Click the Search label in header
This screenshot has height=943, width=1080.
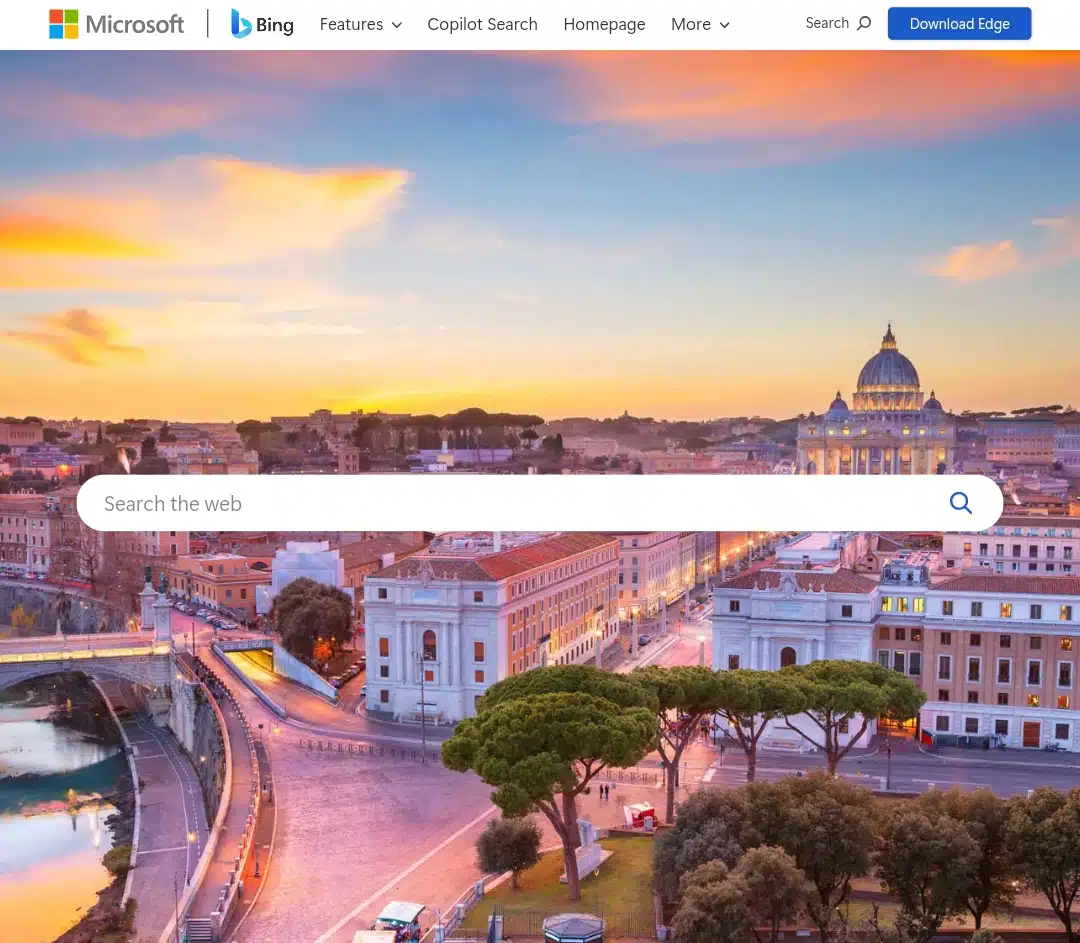(x=827, y=23)
